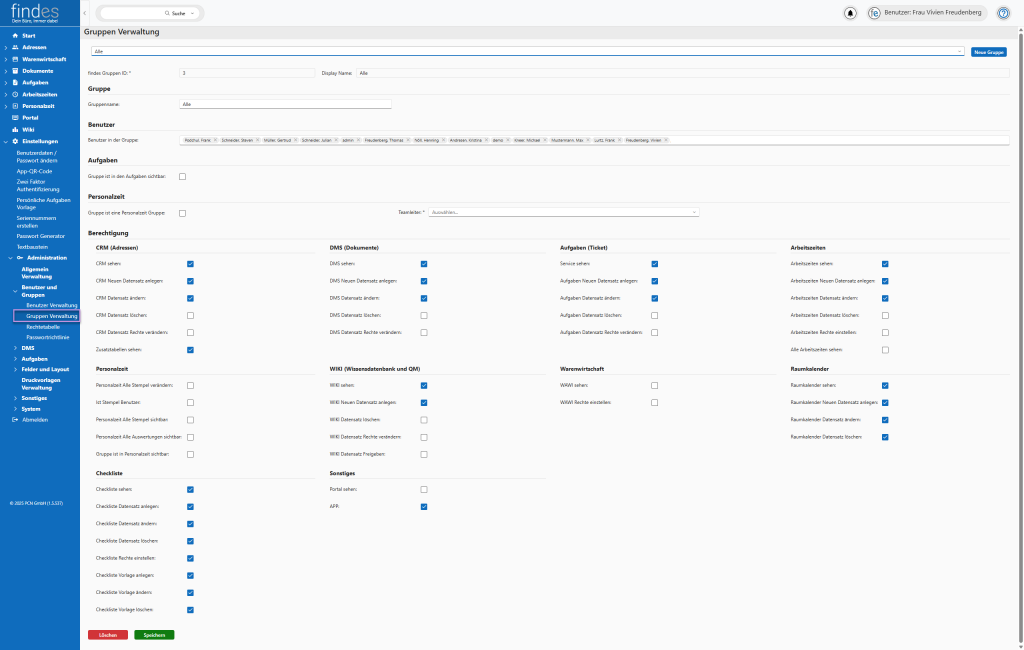
Task: Open the group selection dropdown showing Alle
Action: [x=526, y=51]
